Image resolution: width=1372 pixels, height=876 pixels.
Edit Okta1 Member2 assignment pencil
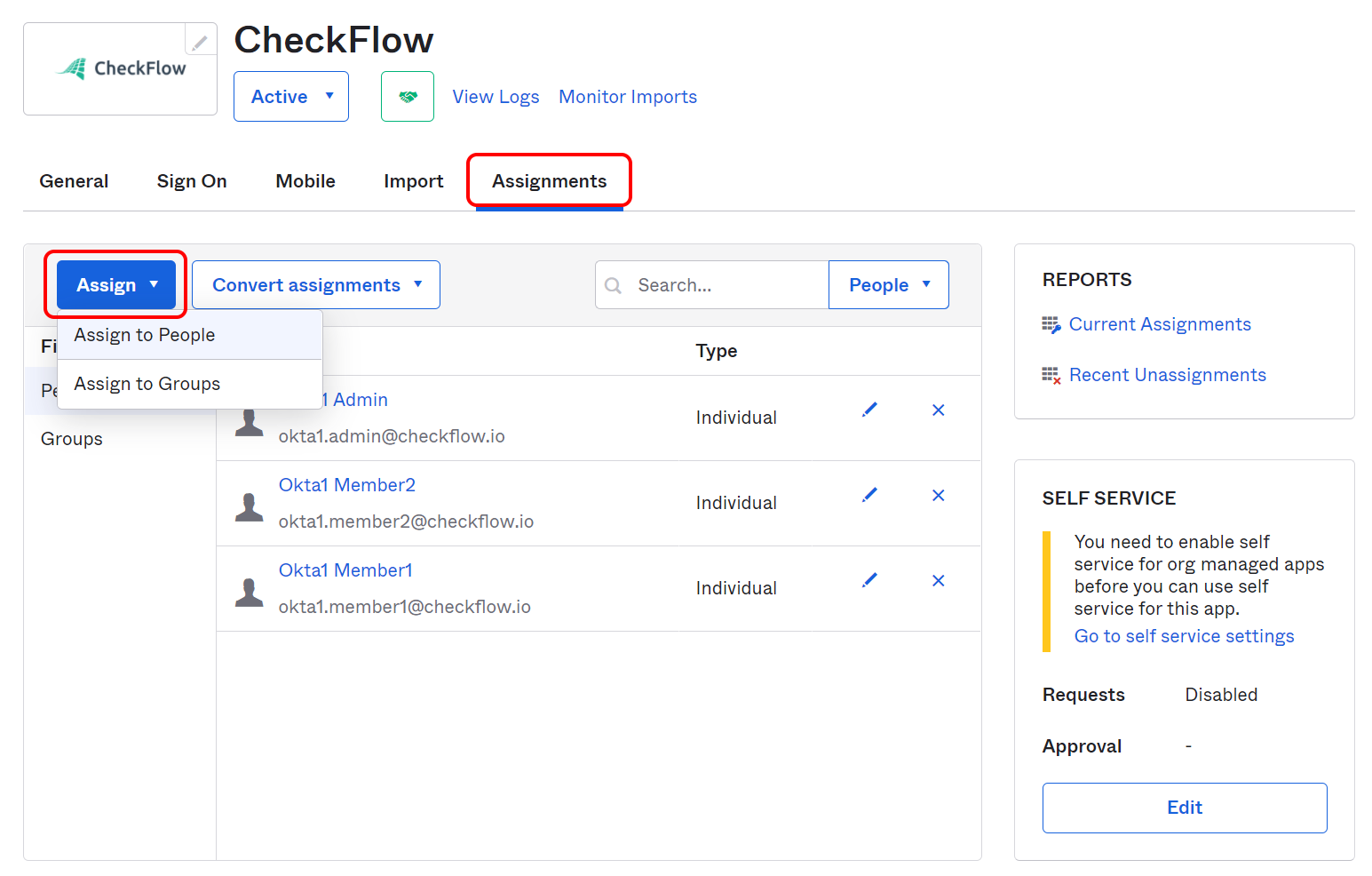(x=870, y=495)
